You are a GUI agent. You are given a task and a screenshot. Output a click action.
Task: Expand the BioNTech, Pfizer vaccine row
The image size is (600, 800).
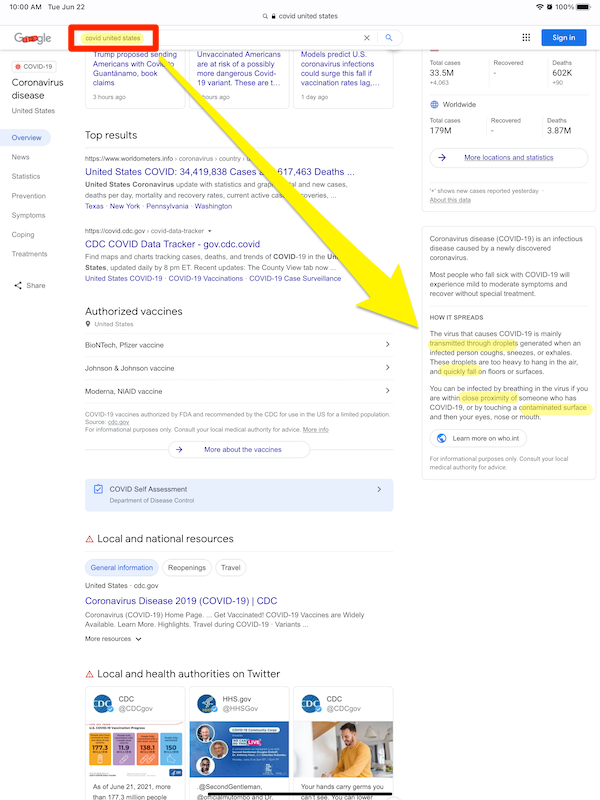239,345
